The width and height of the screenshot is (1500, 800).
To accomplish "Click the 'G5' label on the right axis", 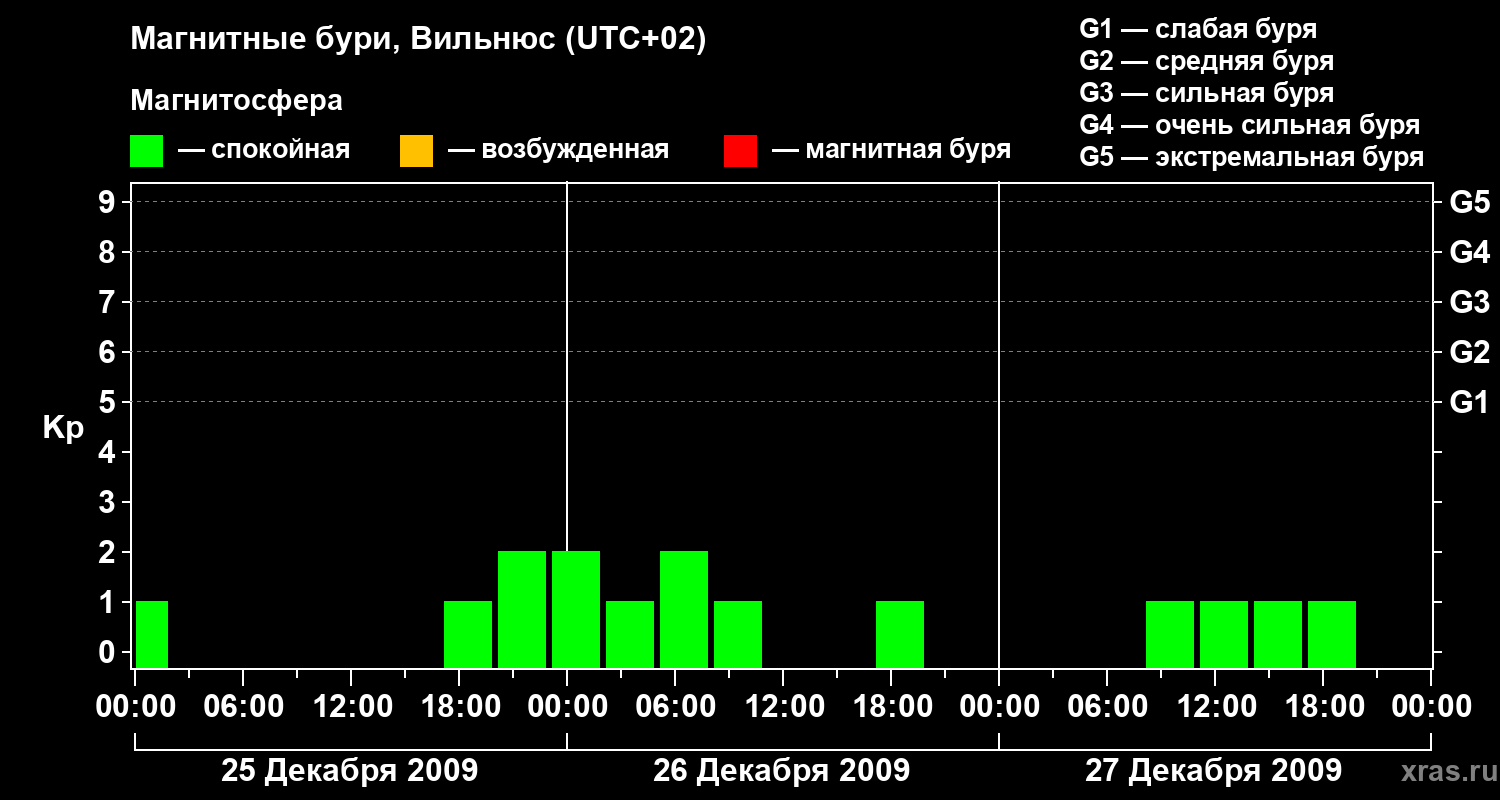I will (1470, 202).
